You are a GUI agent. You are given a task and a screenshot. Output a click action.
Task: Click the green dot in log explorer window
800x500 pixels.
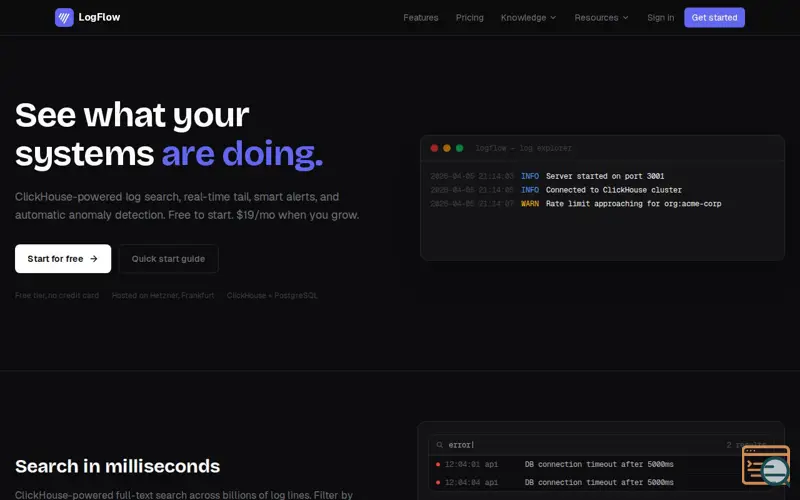click(460, 148)
